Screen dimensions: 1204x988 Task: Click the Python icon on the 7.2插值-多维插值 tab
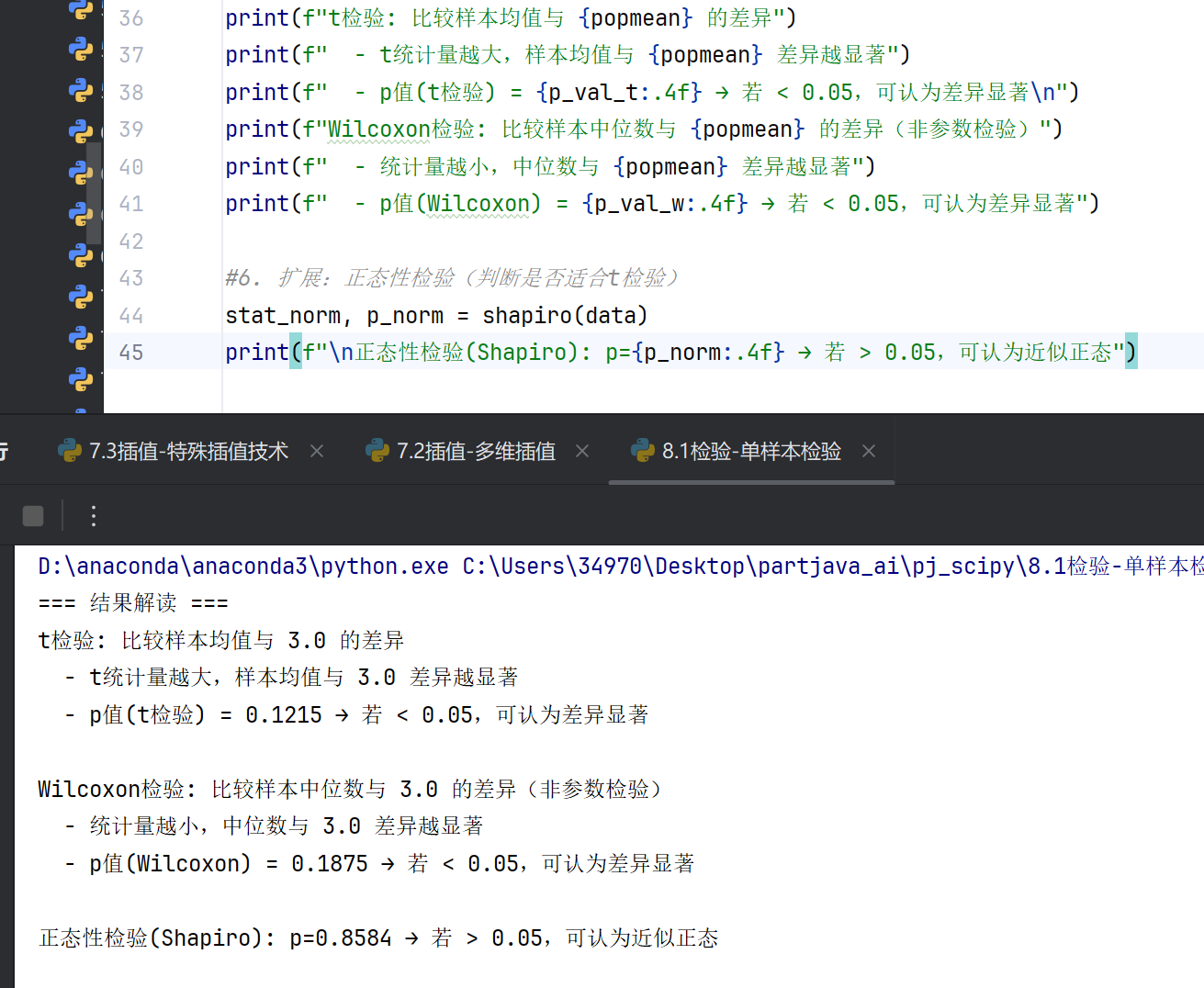(377, 451)
